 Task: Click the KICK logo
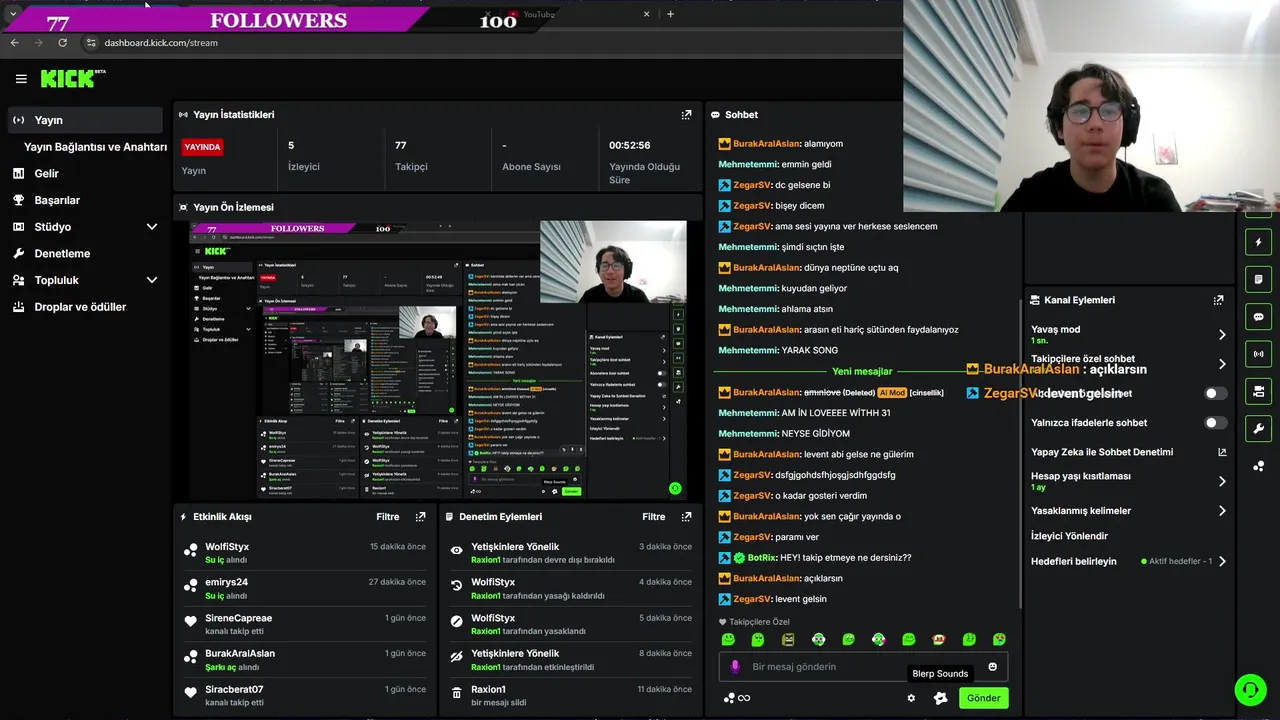point(72,78)
